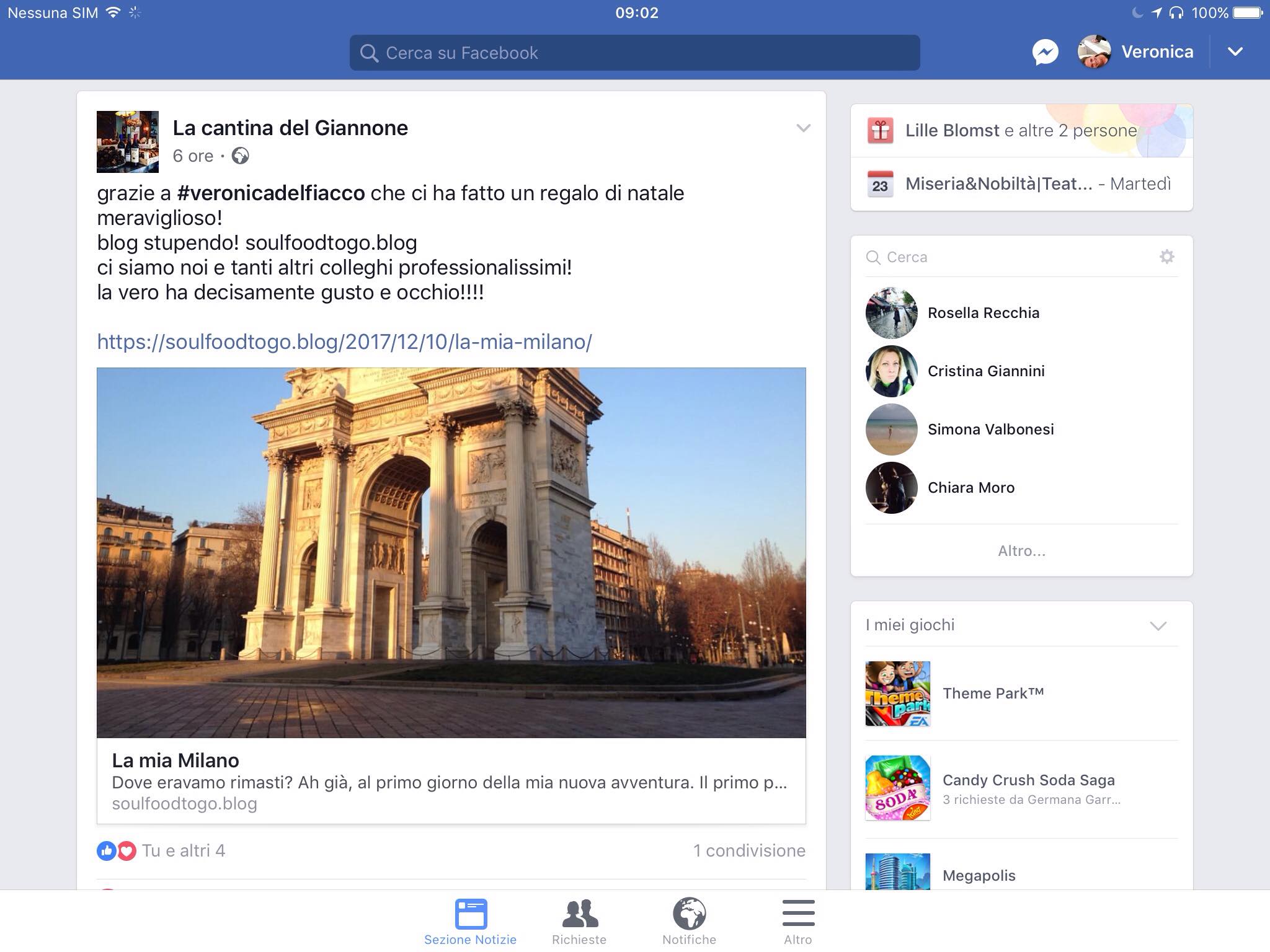The image size is (1270, 952).
Task: Click the red heart reaction icon
Action: [127, 851]
